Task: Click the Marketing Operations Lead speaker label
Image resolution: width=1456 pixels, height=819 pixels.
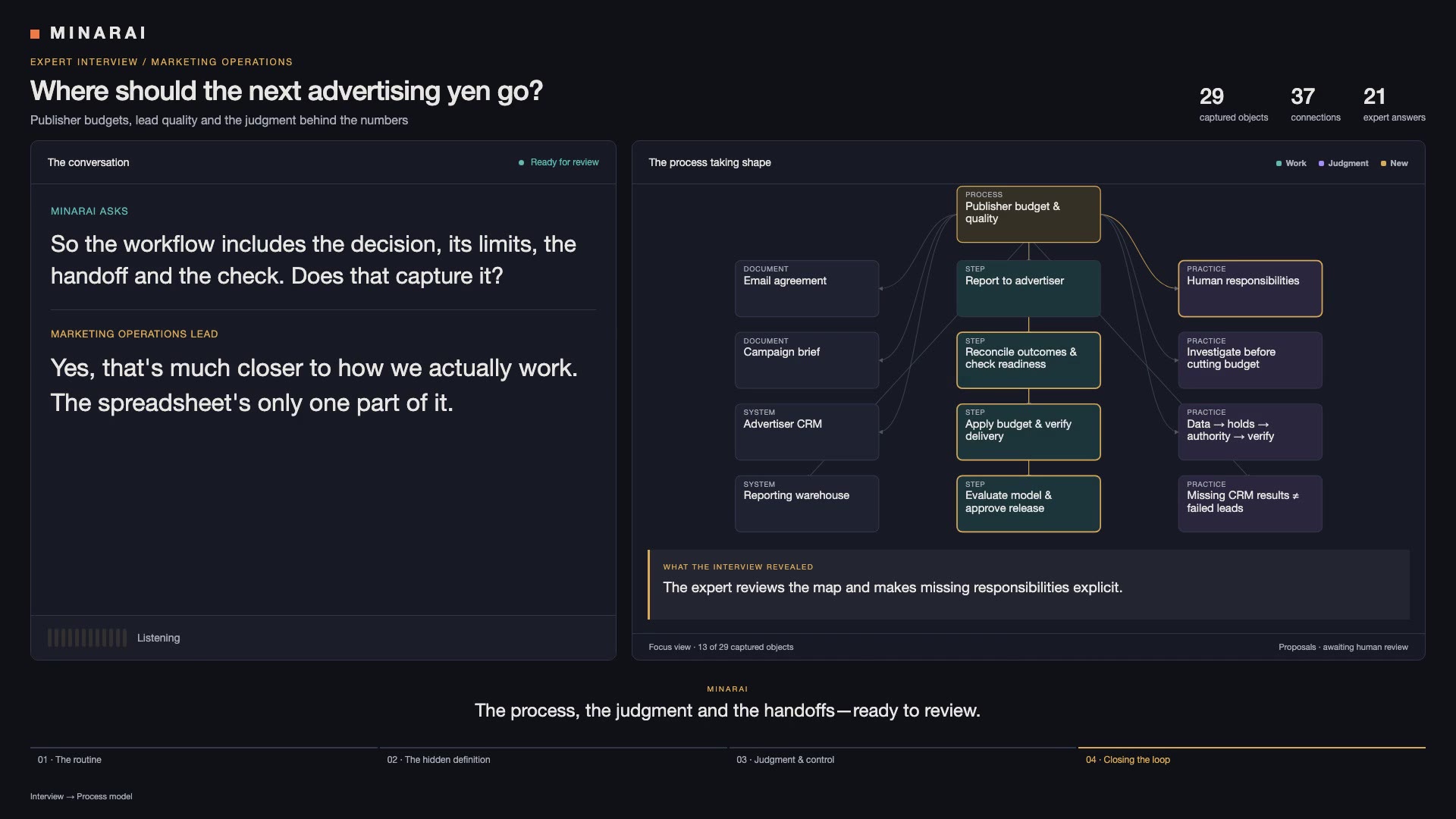Action: tap(134, 334)
